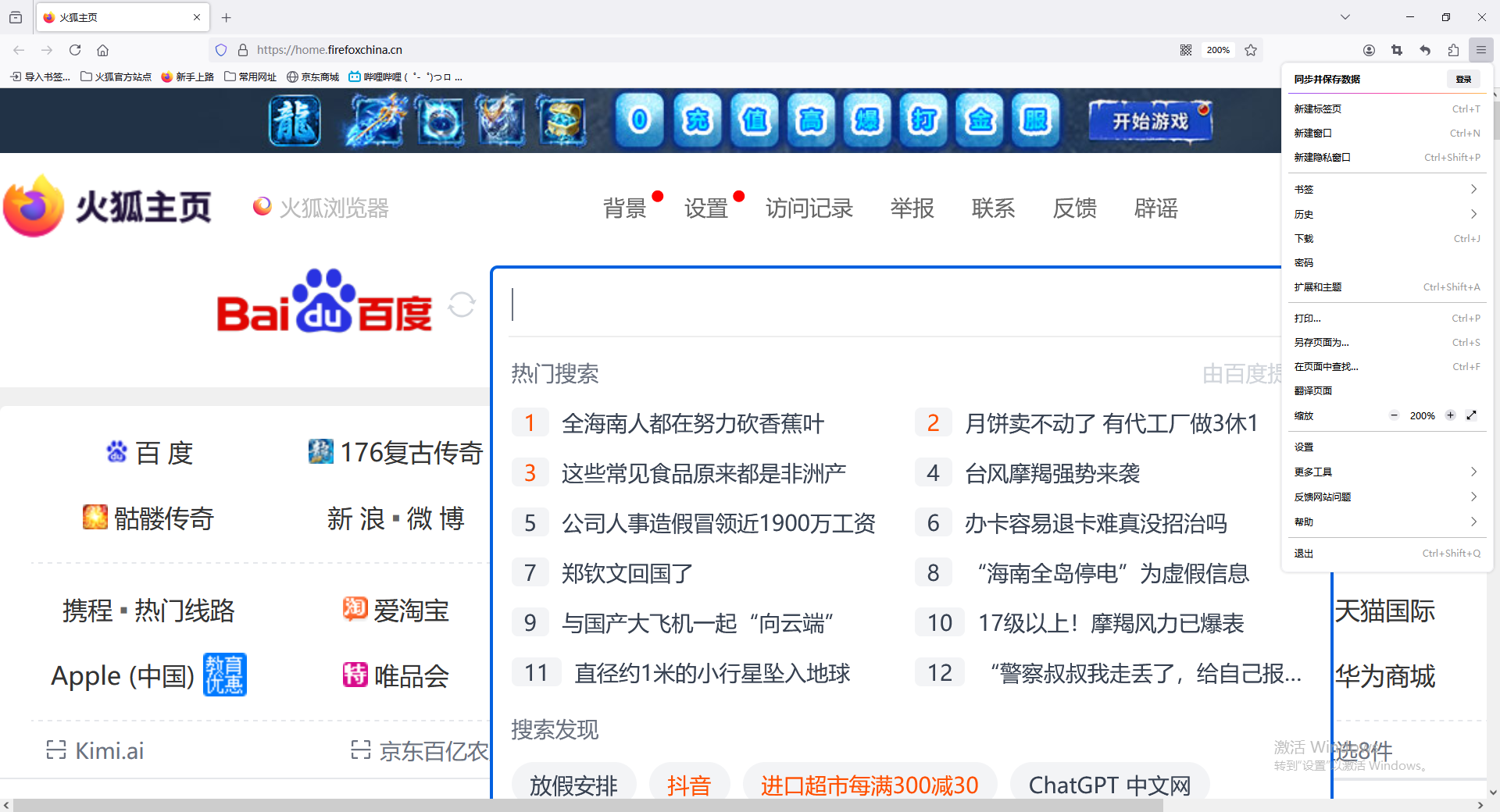Zoom in with the plus button

click(1450, 415)
